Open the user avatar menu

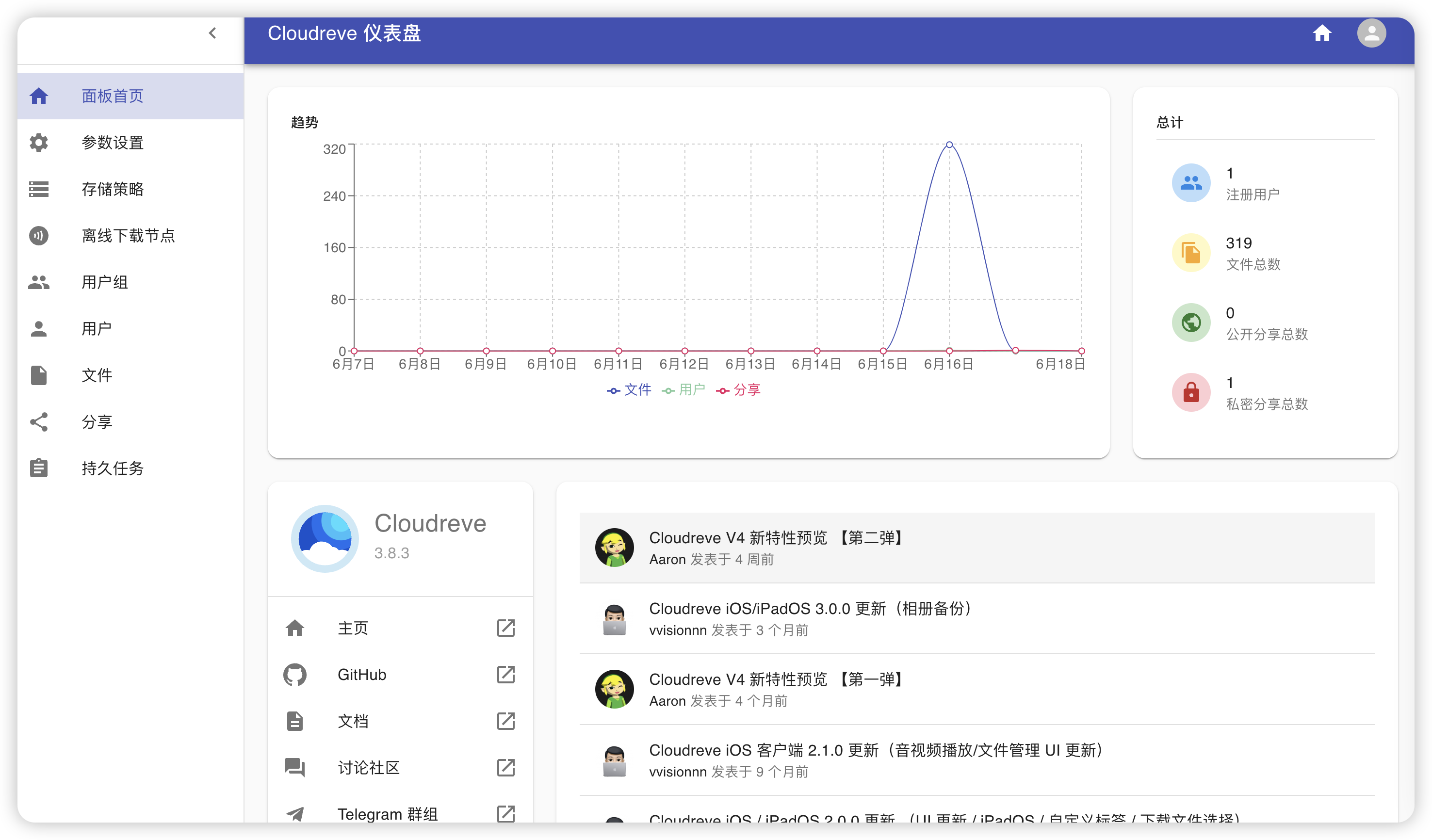(1371, 33)
